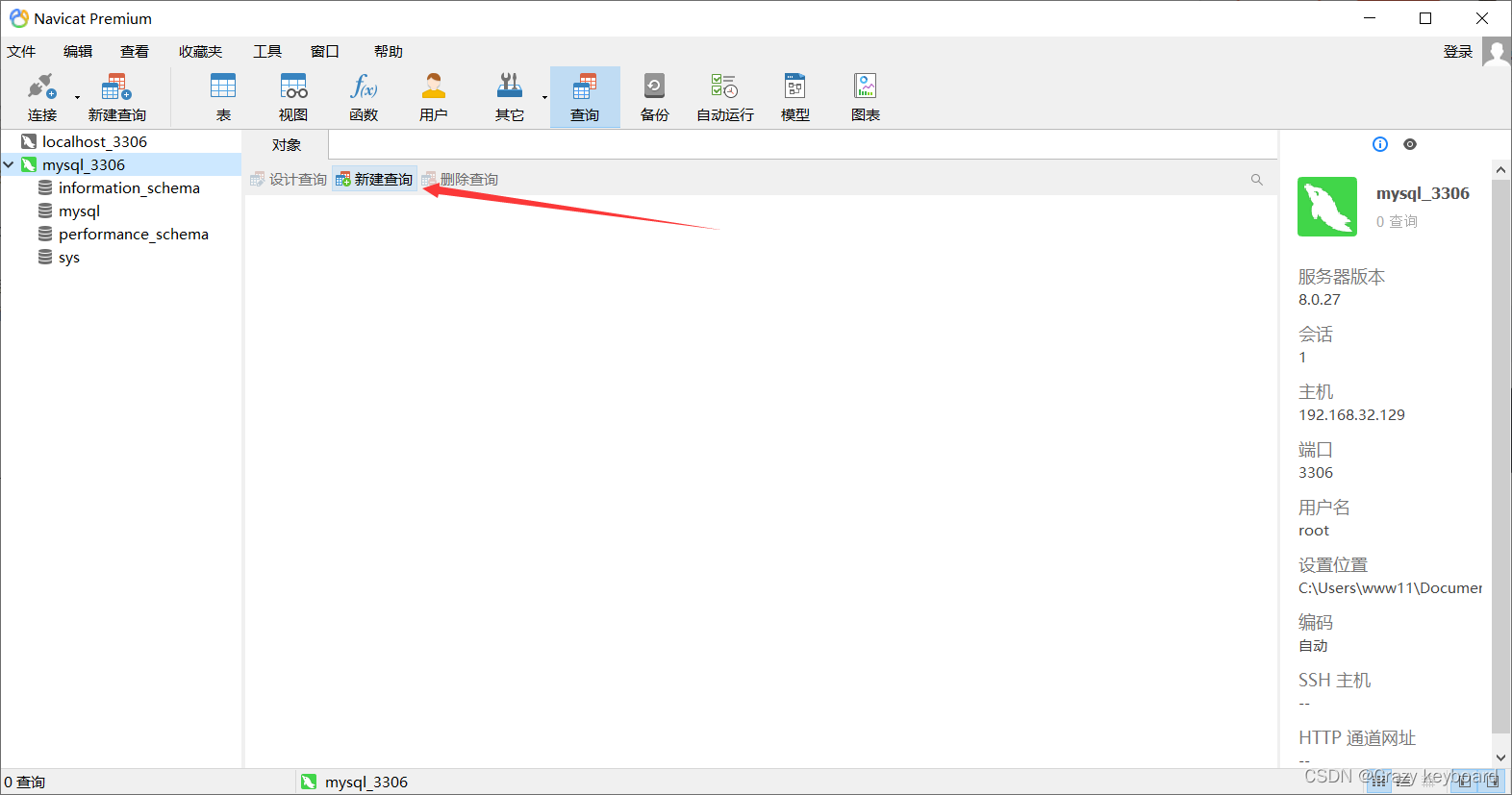Collapse the mysql_3306 connection node
Image resolution: width=1512 pixels, height=795 pixels.
9,164
